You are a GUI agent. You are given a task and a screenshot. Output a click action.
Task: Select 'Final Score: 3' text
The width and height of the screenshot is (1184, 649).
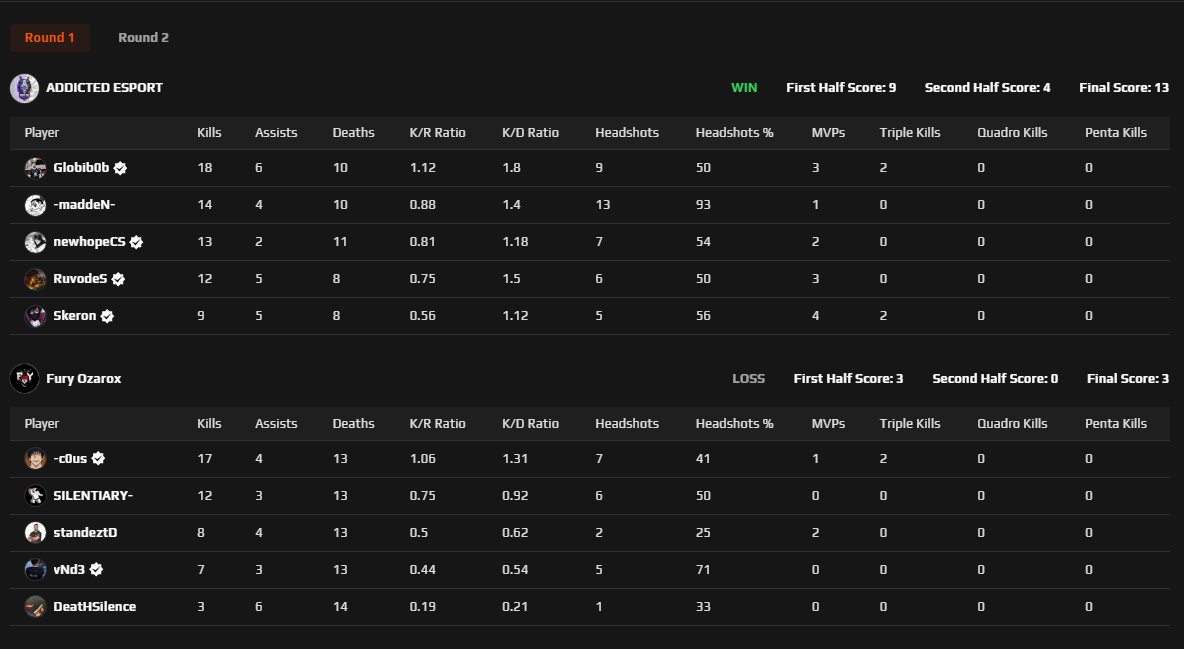pyautogui.click(x=1128, y=379)
